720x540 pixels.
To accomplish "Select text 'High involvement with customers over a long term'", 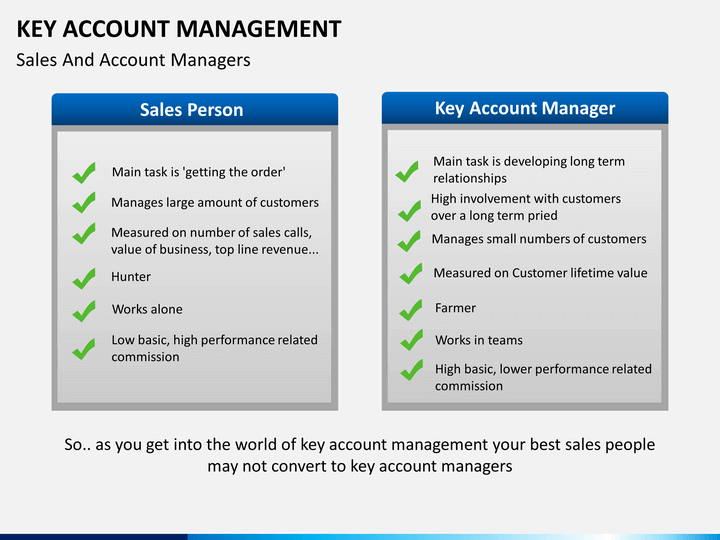I will pyautogui.click(x=526, y=207).
